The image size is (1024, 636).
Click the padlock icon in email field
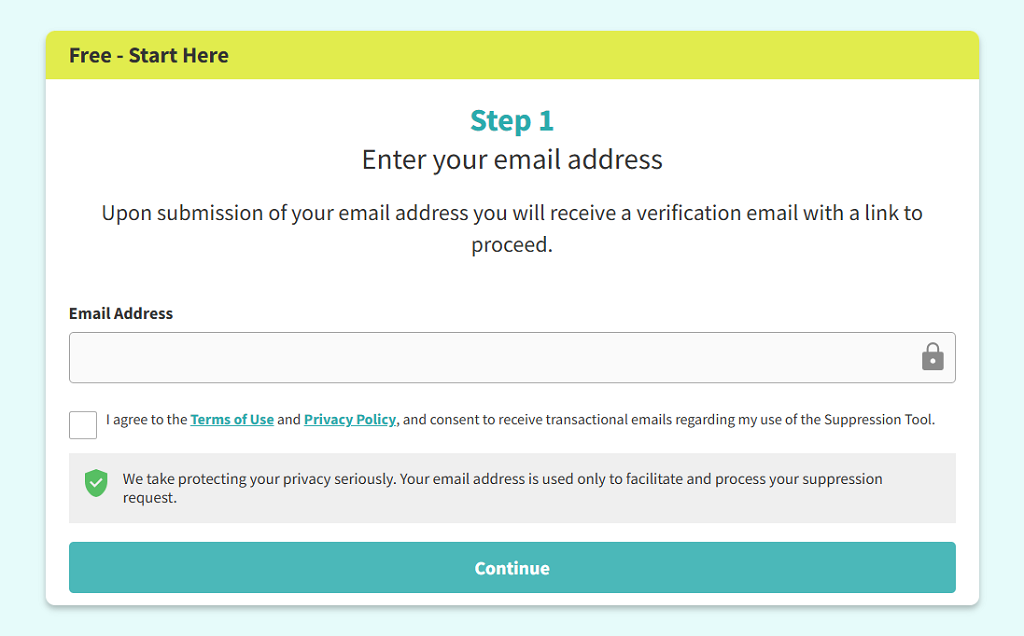pyautogui.click(x=932, y=357)
